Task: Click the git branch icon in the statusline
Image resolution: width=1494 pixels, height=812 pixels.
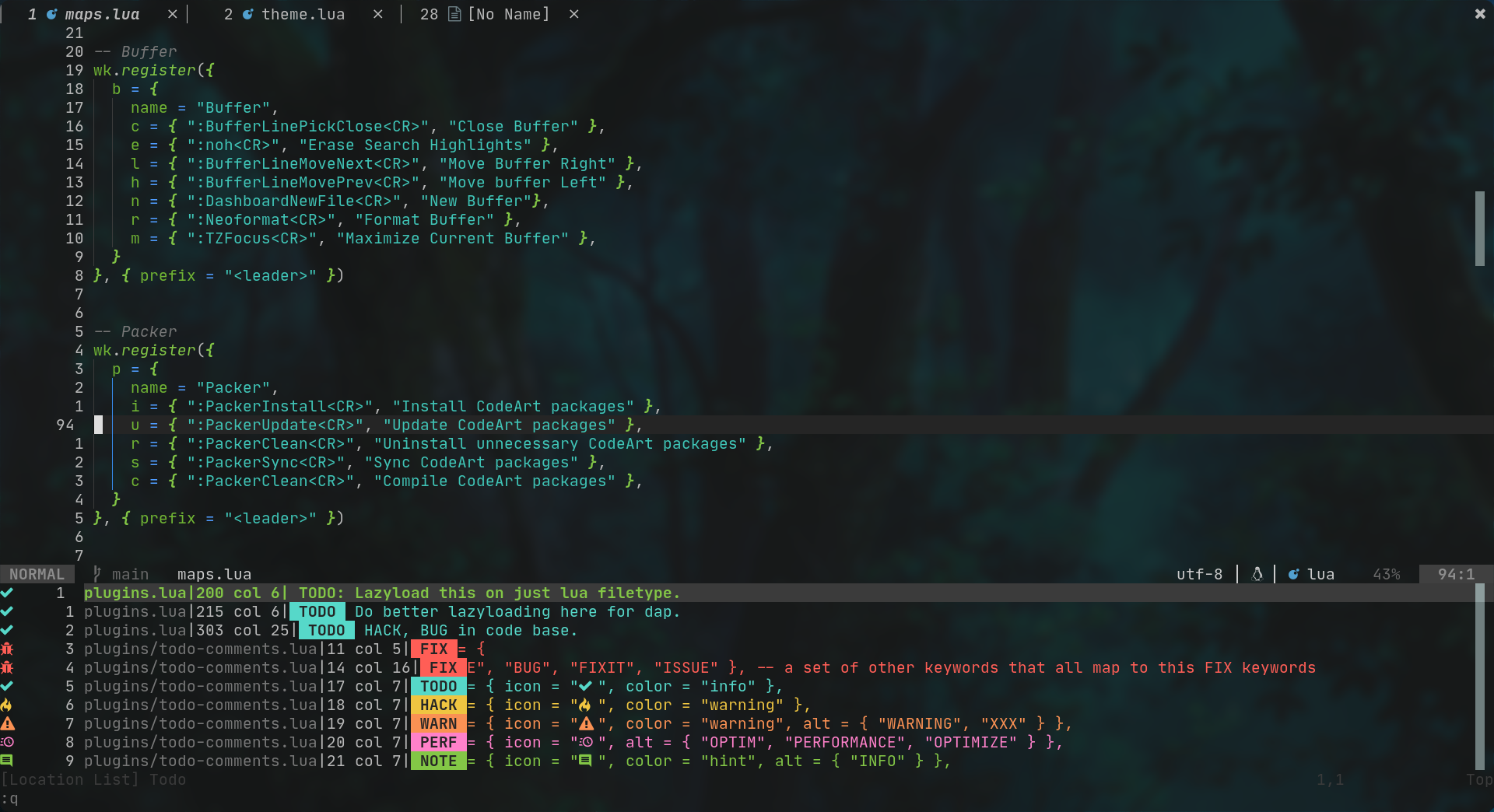Action: pos(97,574)
